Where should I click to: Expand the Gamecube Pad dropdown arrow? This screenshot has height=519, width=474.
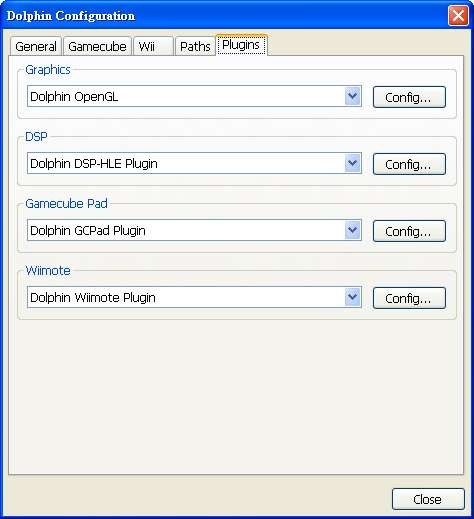click(353, 230)
